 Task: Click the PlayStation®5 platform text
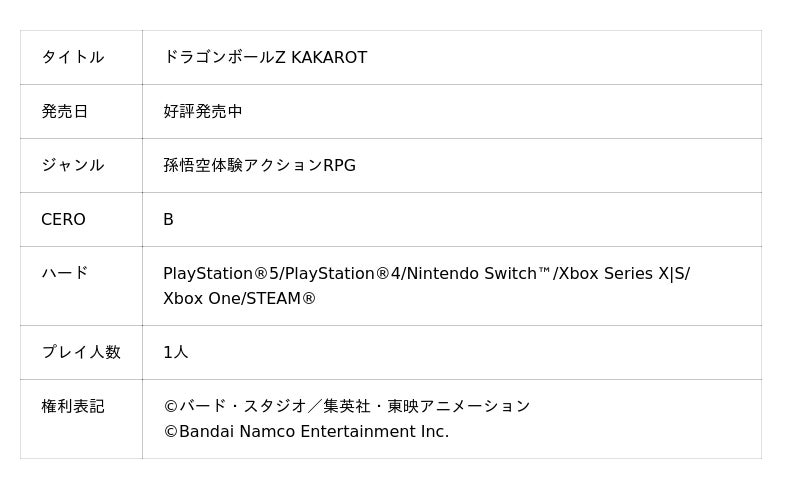coord(221,274)
